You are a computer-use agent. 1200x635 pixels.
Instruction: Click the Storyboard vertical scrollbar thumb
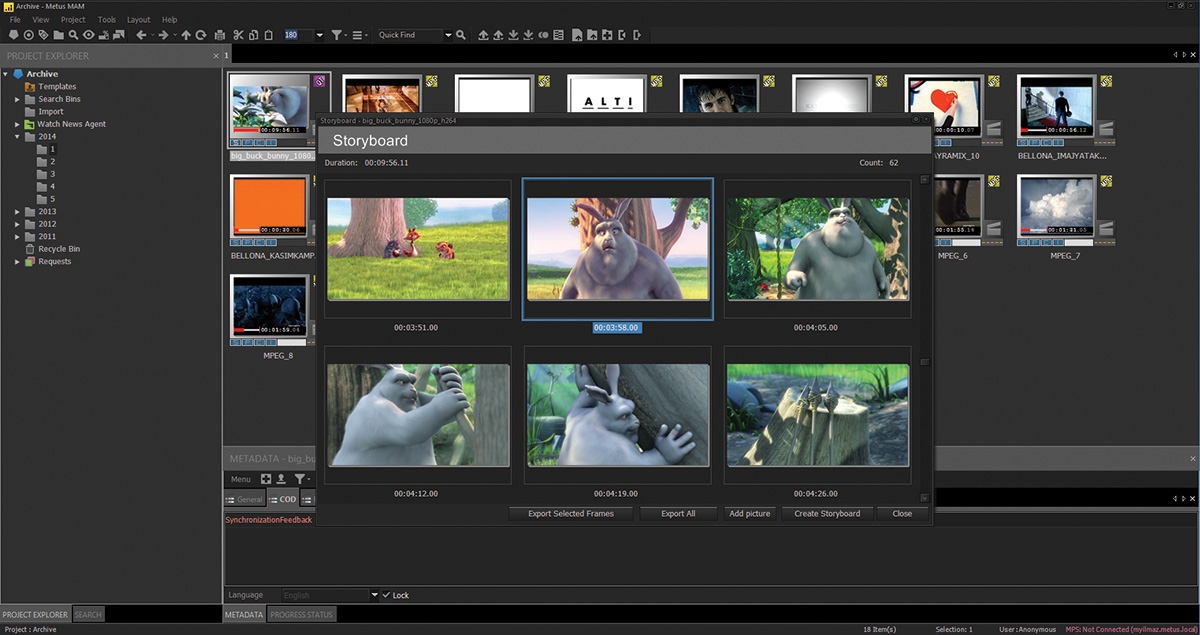coord(925,362)
